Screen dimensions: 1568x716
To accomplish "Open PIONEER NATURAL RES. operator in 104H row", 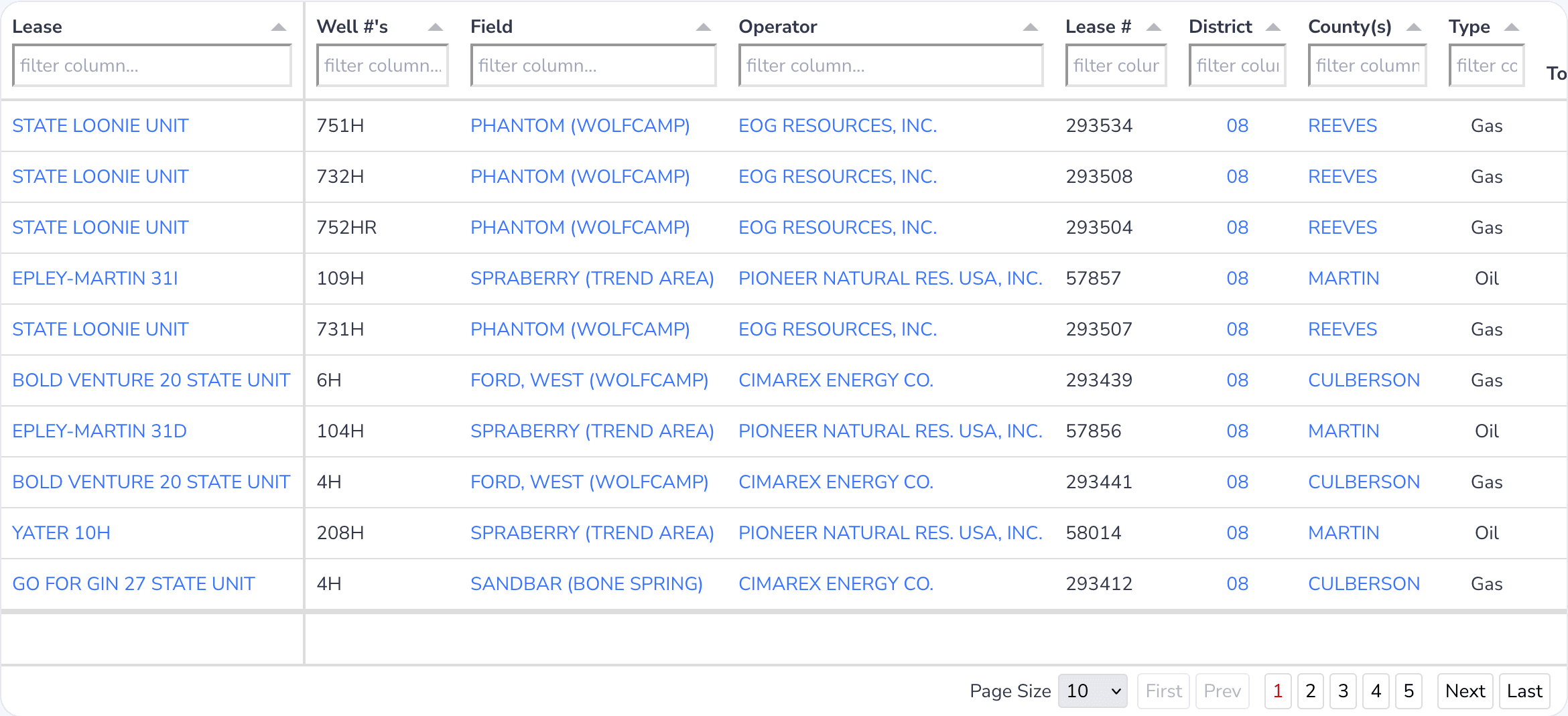I will click(891, 431).
